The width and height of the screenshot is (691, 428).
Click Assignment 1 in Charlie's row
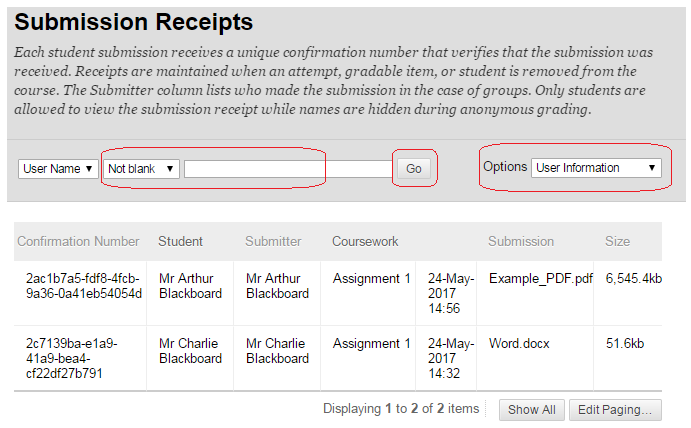(x=371, y=343)
